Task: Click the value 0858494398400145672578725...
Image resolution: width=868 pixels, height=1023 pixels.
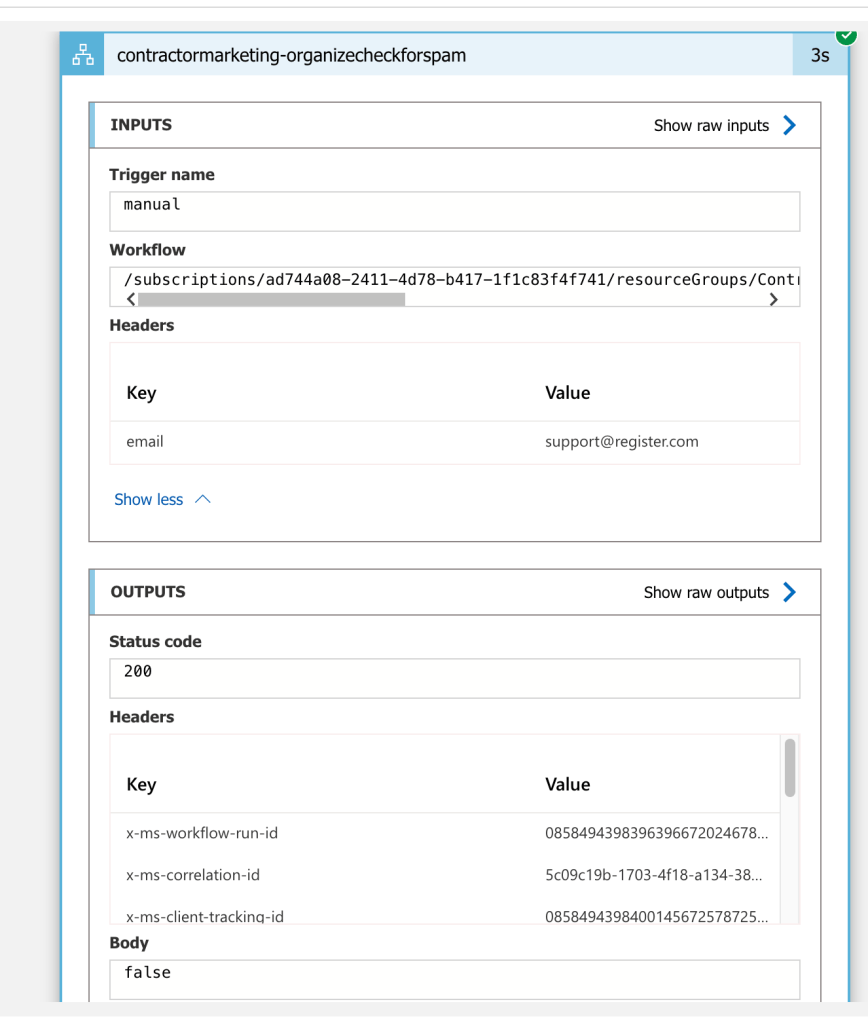Action: pos(657,917)
